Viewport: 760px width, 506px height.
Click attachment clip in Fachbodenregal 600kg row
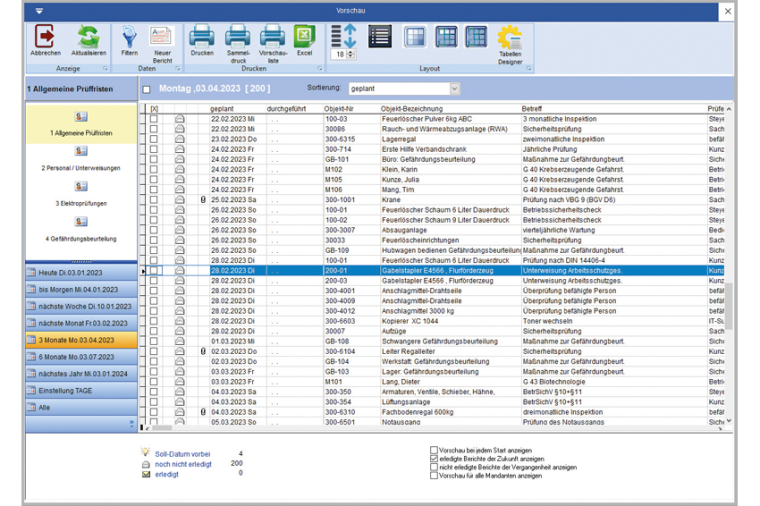pyautogui.click(x=203, y=412)
